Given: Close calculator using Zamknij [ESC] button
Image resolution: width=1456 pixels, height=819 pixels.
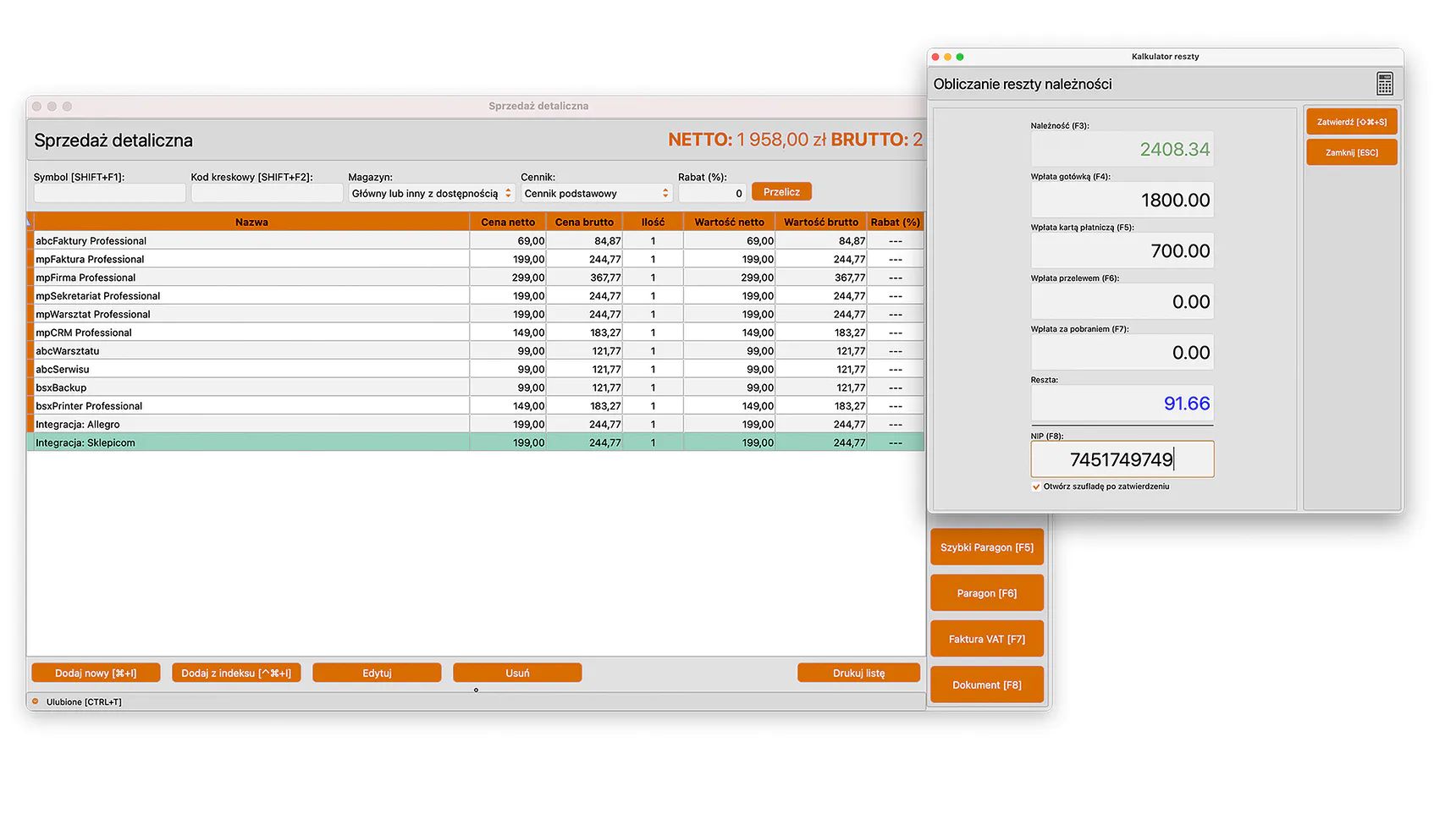Looking at the screenshot, I should pos(1351,152).
